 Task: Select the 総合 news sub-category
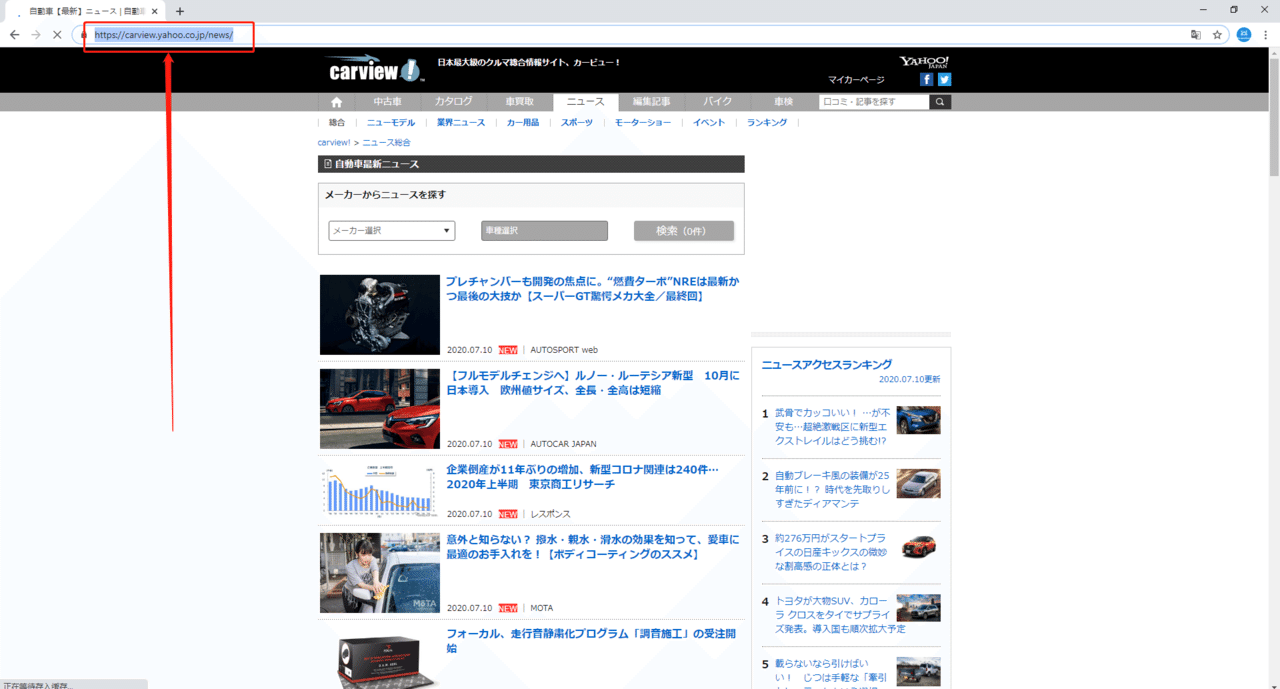click(x=337, y=122)
